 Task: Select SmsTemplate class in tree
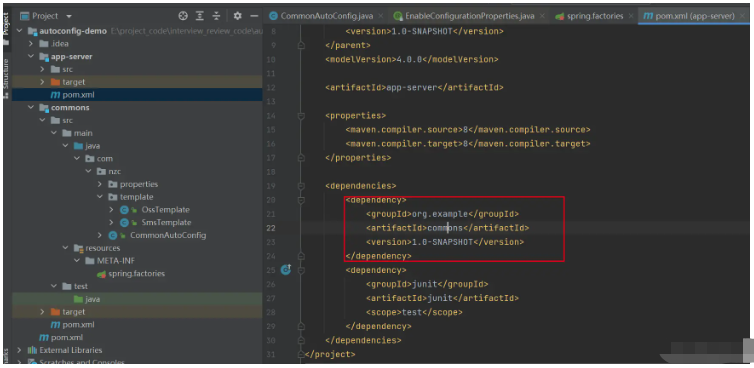[x=155, y=222]
